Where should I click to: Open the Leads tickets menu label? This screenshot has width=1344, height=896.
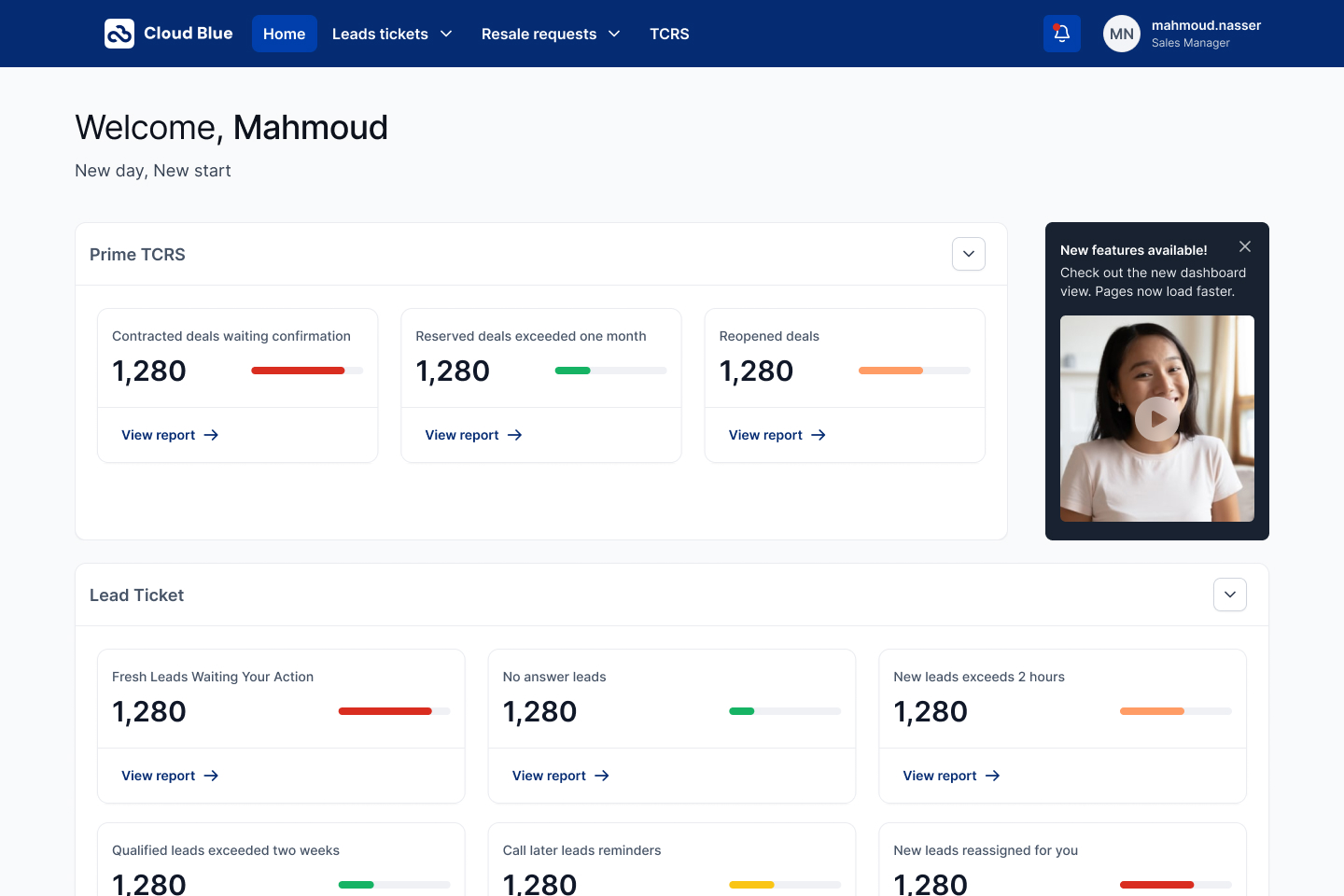click(380, 34)
